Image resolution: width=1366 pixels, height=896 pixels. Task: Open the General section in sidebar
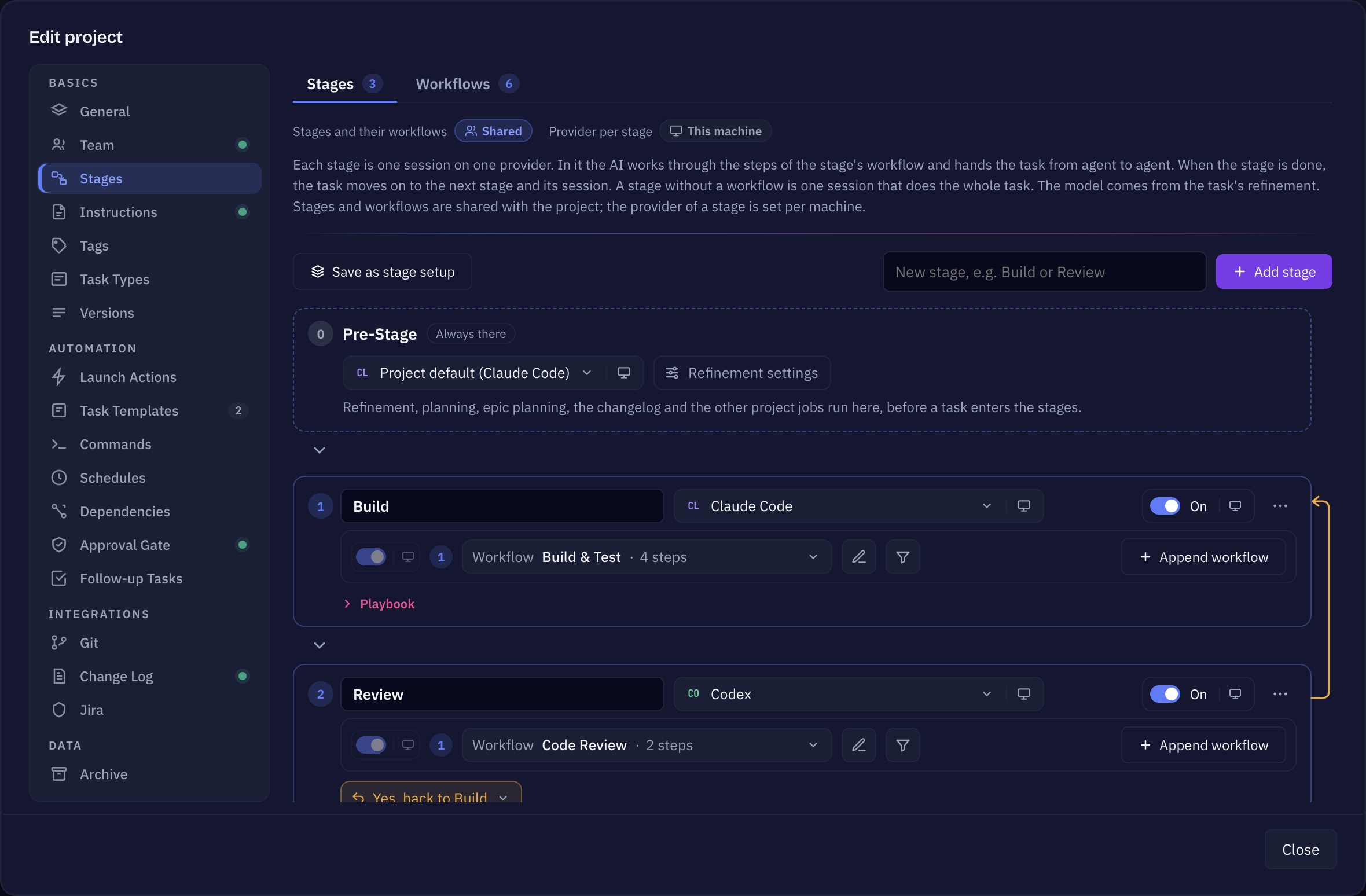[149, 111]
